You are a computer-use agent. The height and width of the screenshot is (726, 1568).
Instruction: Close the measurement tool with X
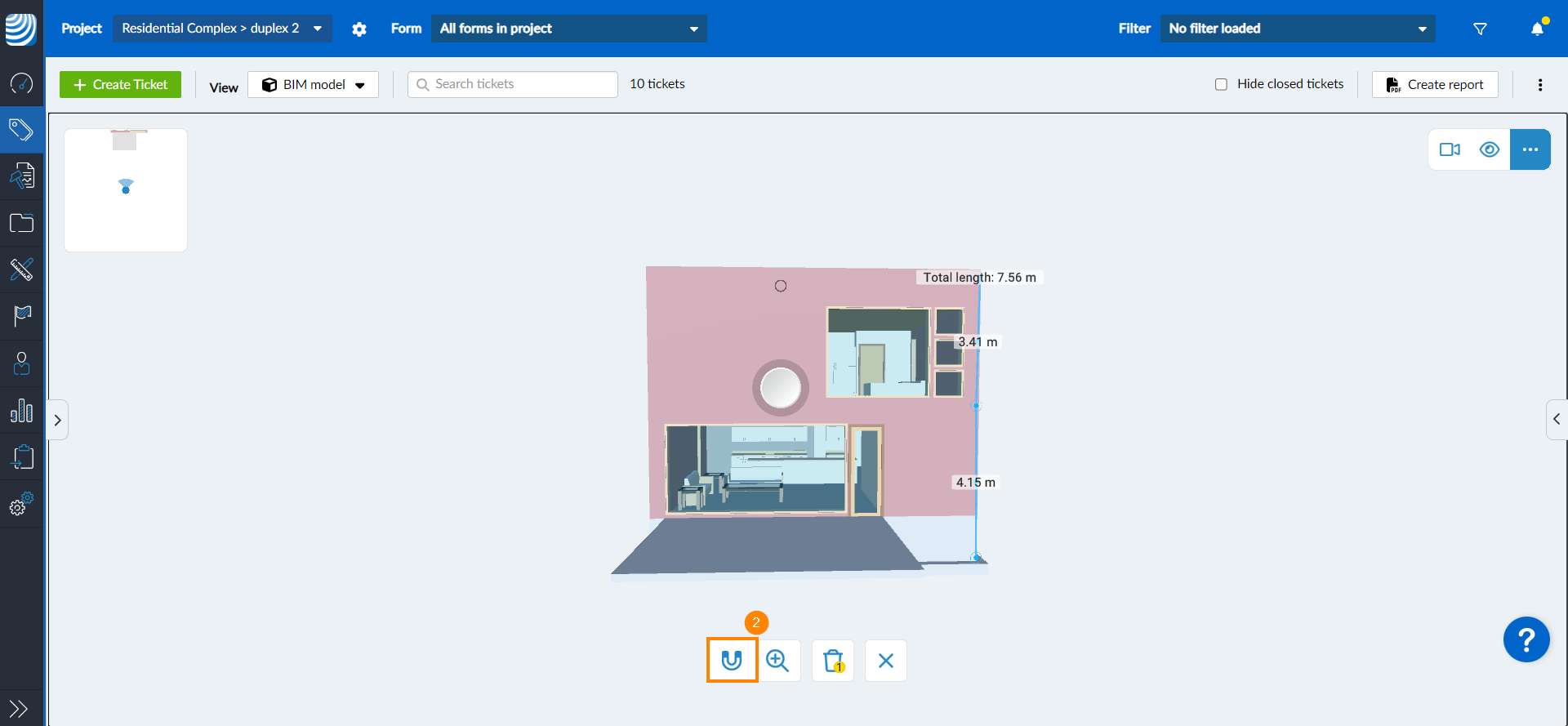coord(886,660)
